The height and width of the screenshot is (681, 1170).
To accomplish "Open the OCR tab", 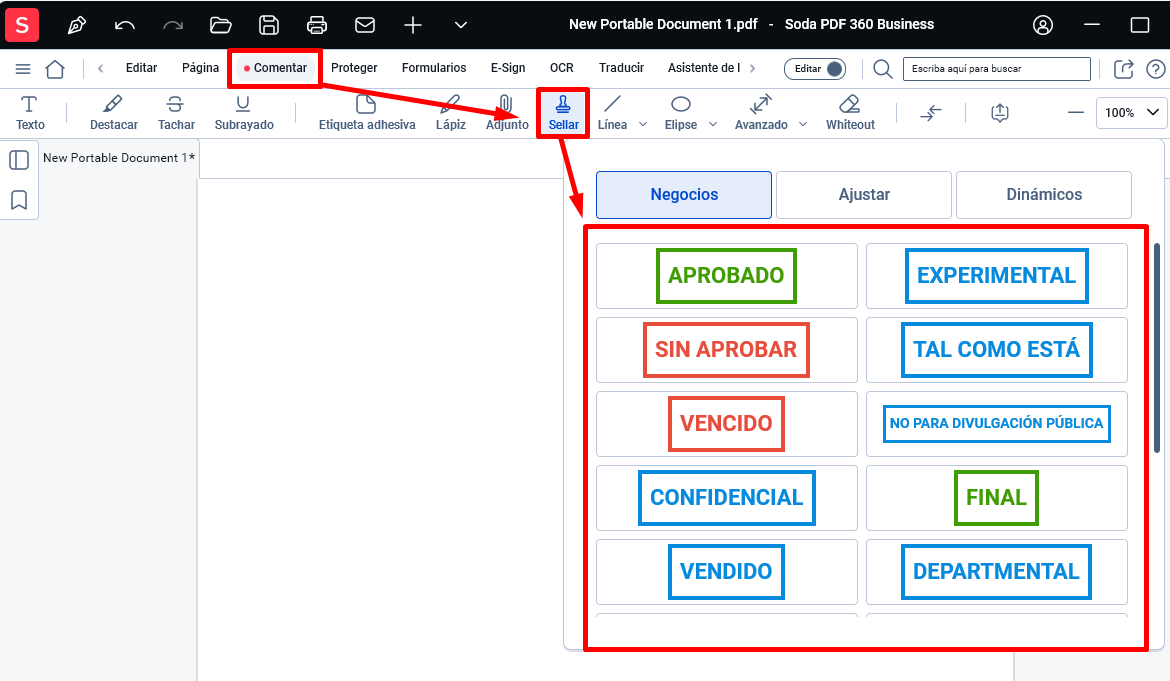I will (x=562, y=68).
